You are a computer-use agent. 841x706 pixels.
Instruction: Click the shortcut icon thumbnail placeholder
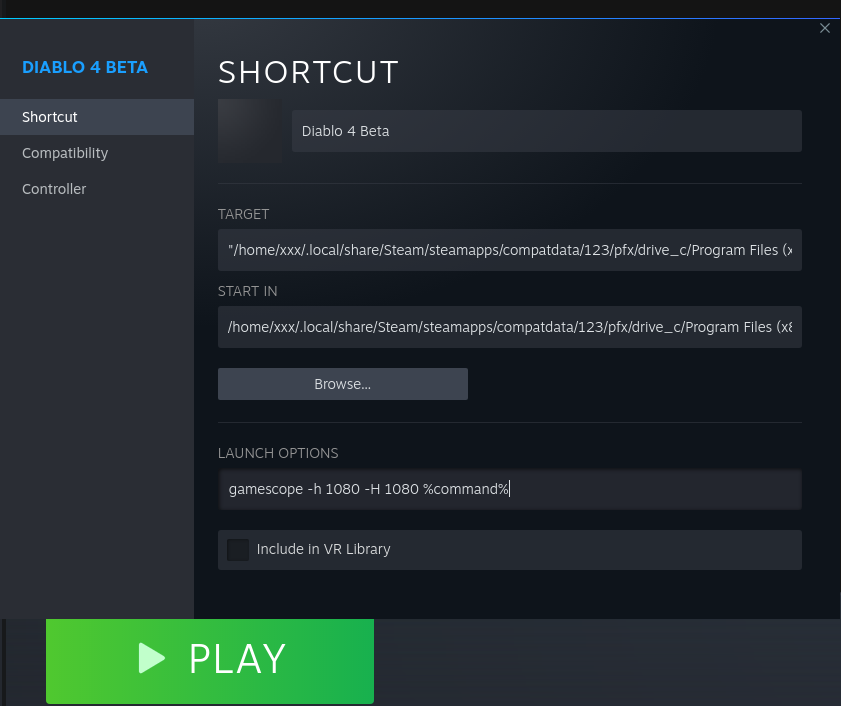tap(250, 131)
